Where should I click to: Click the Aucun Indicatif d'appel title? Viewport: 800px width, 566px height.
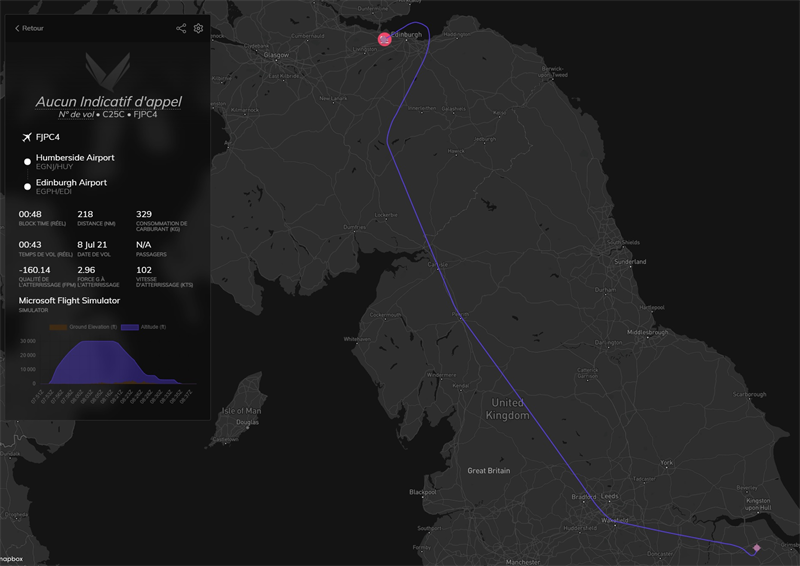108,102
